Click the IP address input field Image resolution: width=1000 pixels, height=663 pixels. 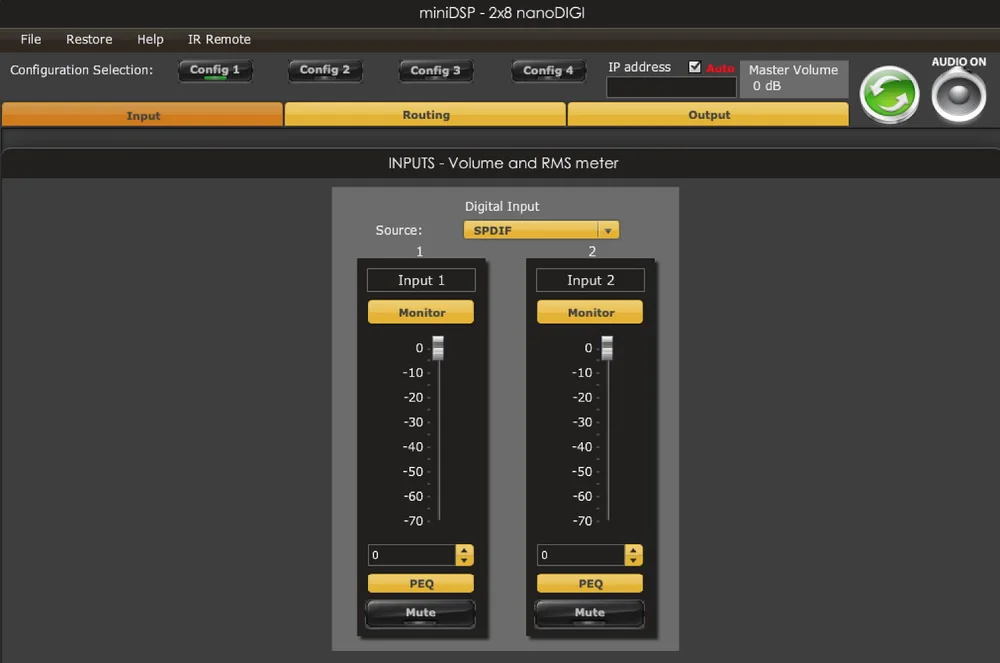coord(672,87)
